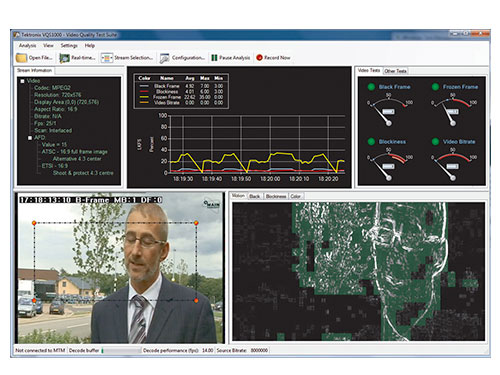Click the Black Frame green status indicator
This screenshot has width=500, height=375.
click(371, 87)
